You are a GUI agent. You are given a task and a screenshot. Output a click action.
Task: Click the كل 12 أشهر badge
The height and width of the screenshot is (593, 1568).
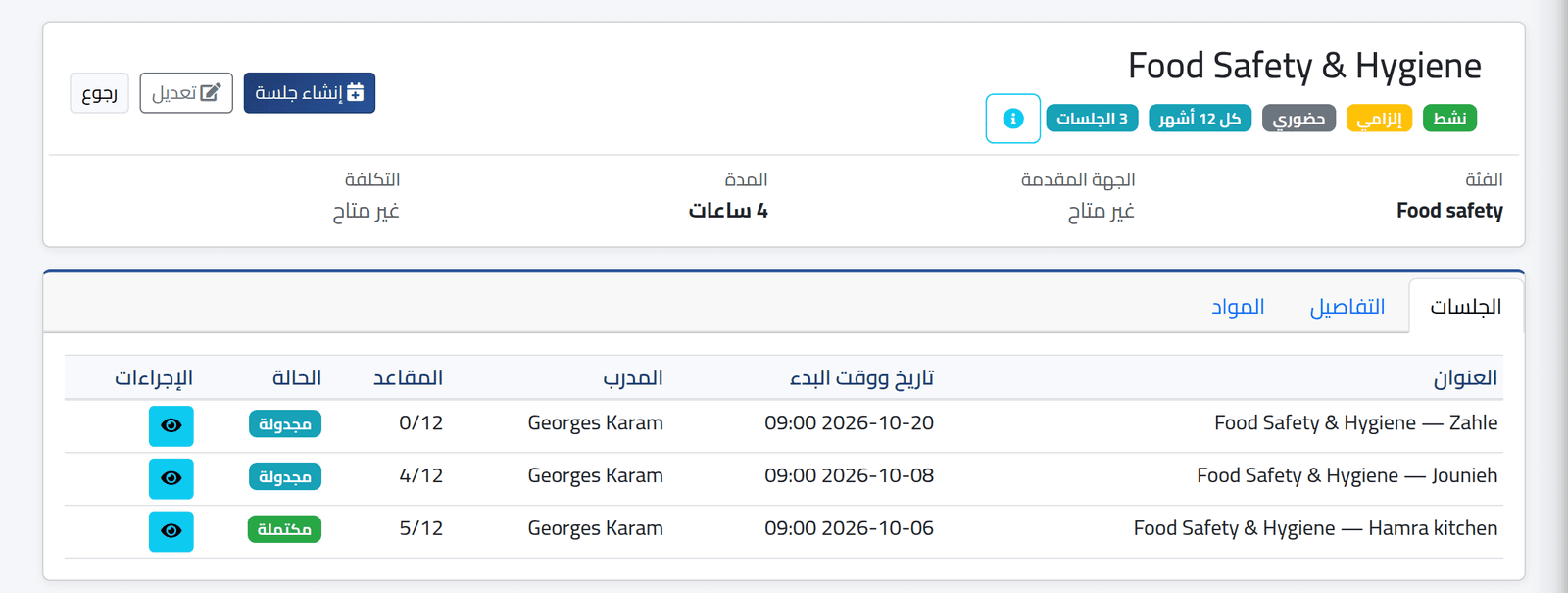(x=1200, y=119)
